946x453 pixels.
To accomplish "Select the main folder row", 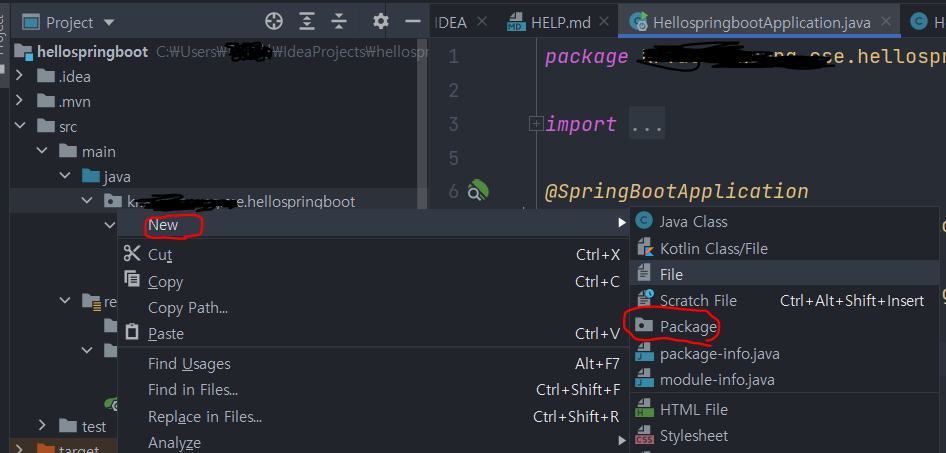I will [x=219, y=152].
